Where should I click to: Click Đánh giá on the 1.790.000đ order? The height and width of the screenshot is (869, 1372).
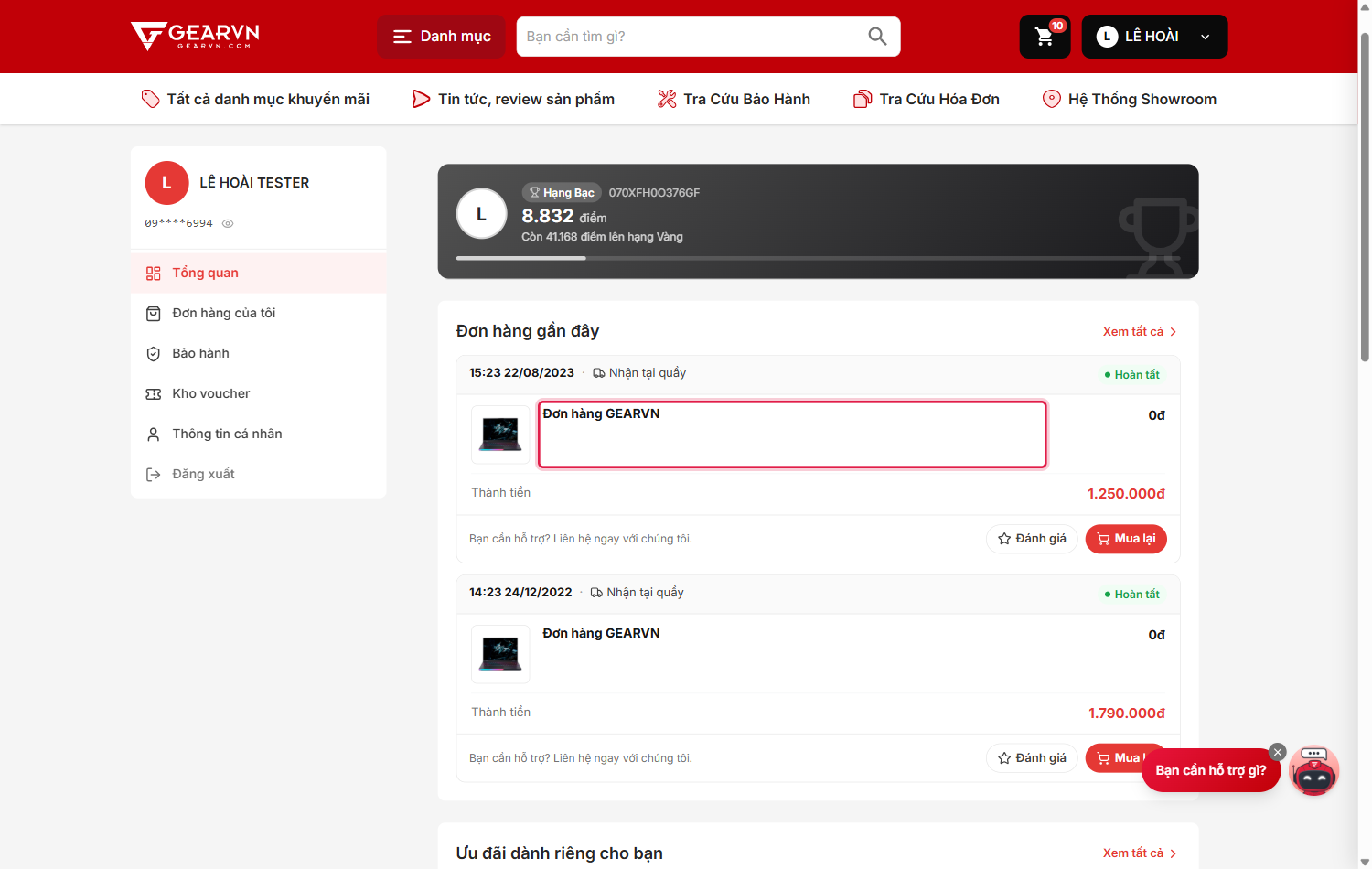pyautogui.click(x=1032, y=758)
